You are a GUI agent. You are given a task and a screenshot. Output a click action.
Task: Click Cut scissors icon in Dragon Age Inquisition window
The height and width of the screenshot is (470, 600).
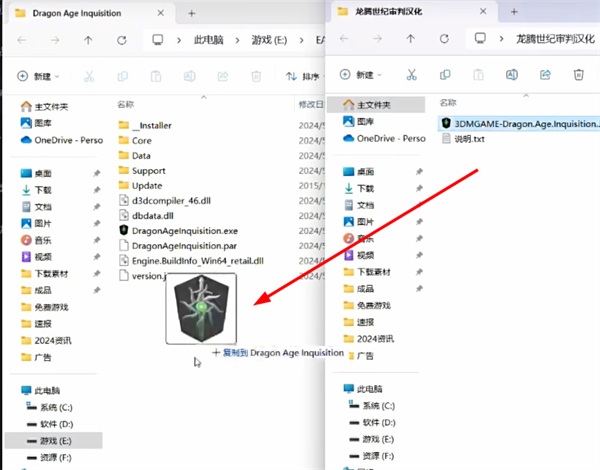click(x=89, y=76)
